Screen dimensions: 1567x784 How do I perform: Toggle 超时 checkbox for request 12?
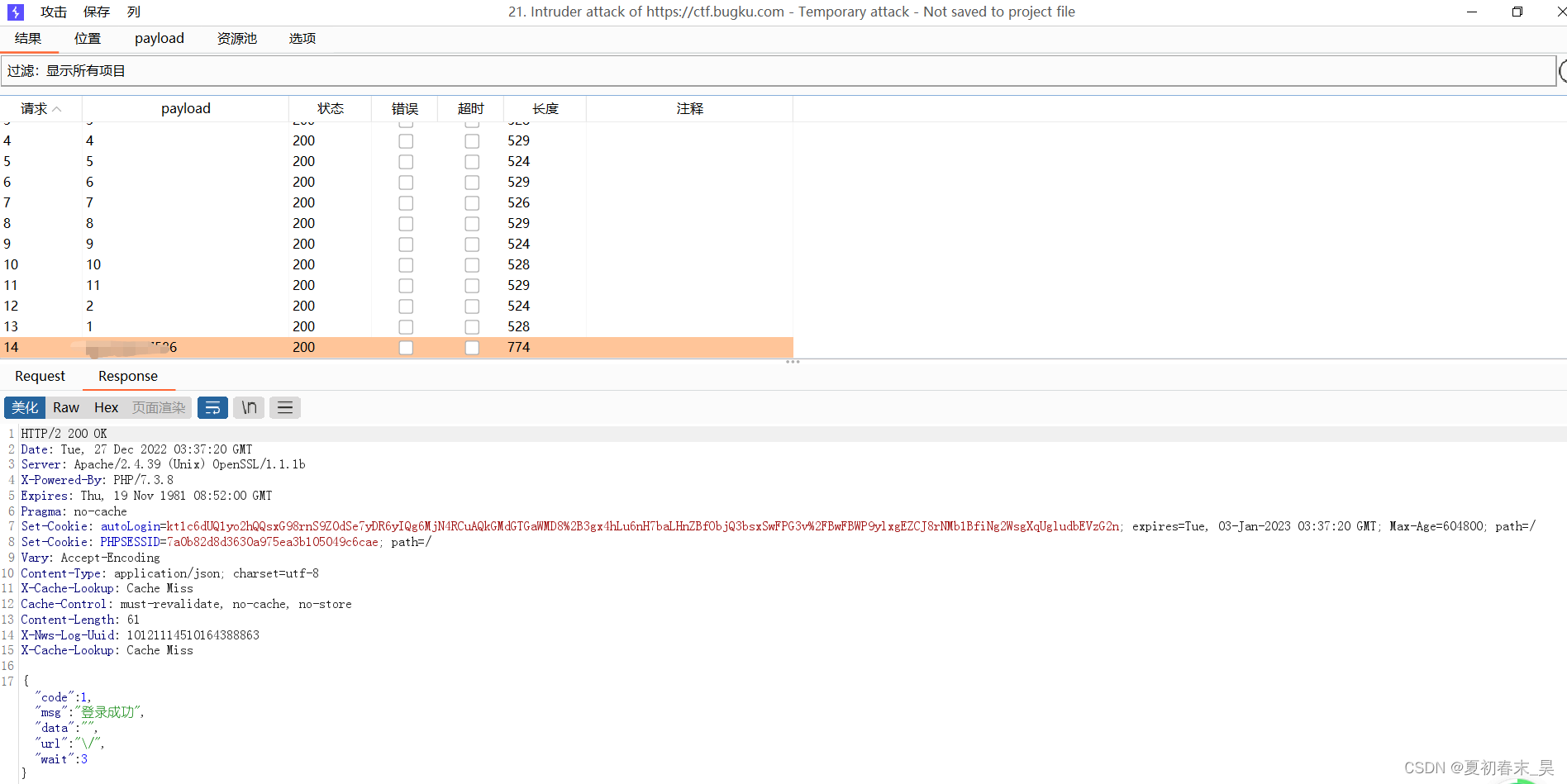click(472, 306)
